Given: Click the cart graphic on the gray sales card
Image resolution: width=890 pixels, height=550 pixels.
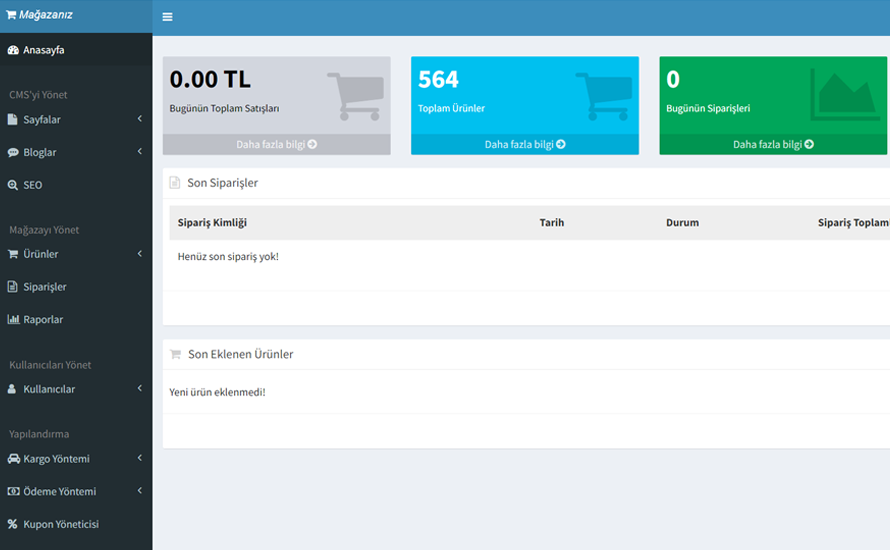Looking at the screenshot, I should click(356, 96).
